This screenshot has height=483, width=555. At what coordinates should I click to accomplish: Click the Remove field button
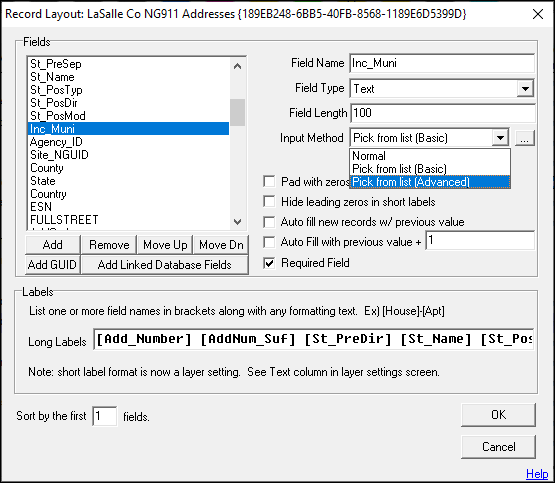tap(109, 245)
